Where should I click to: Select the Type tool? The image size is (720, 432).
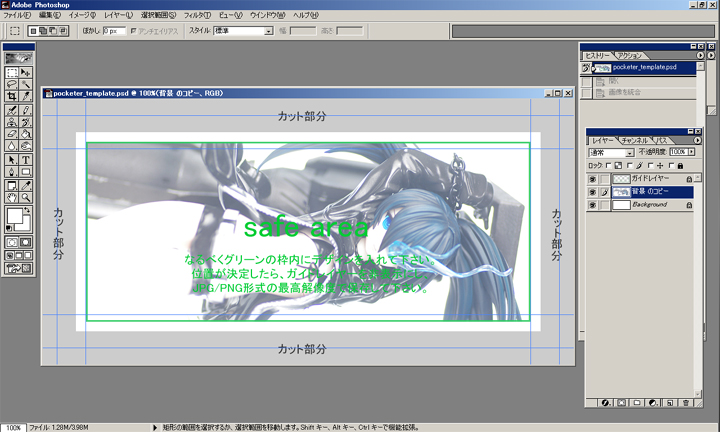(26, 160)
